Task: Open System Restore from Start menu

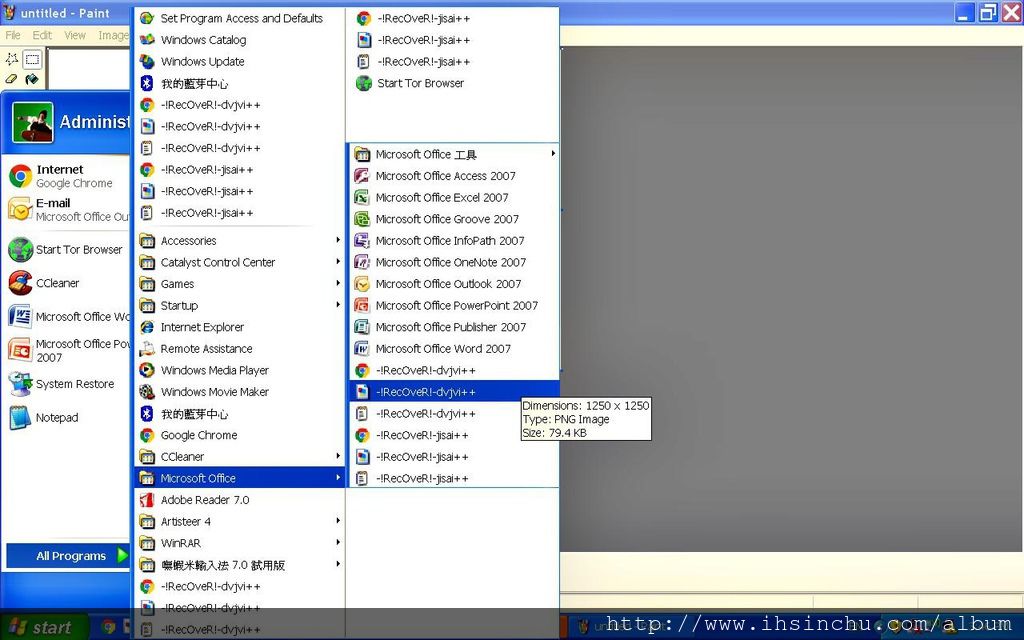Action: pyautogui.click(x=69, y=384)
